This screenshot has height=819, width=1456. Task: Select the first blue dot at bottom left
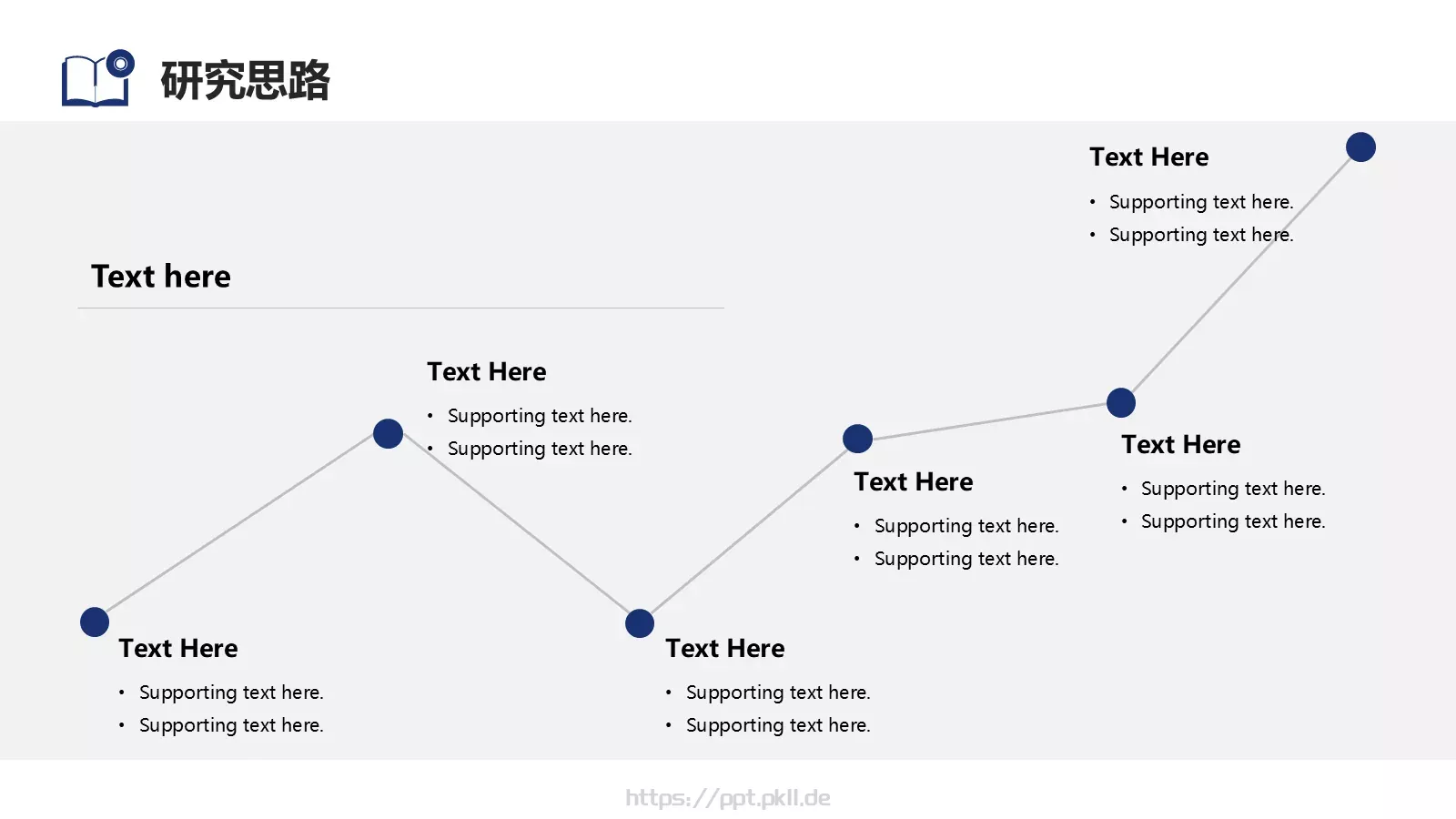point(95,622)
